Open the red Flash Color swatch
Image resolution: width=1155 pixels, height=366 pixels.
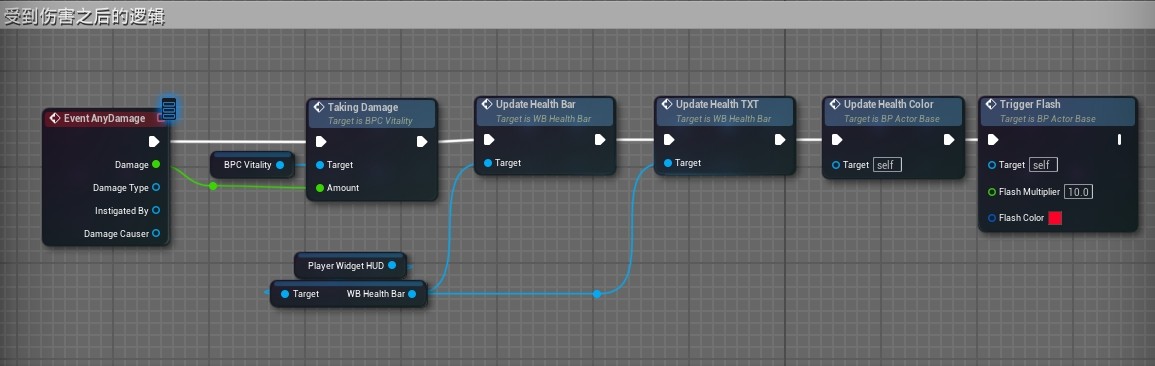click(x=1055, y=218)
